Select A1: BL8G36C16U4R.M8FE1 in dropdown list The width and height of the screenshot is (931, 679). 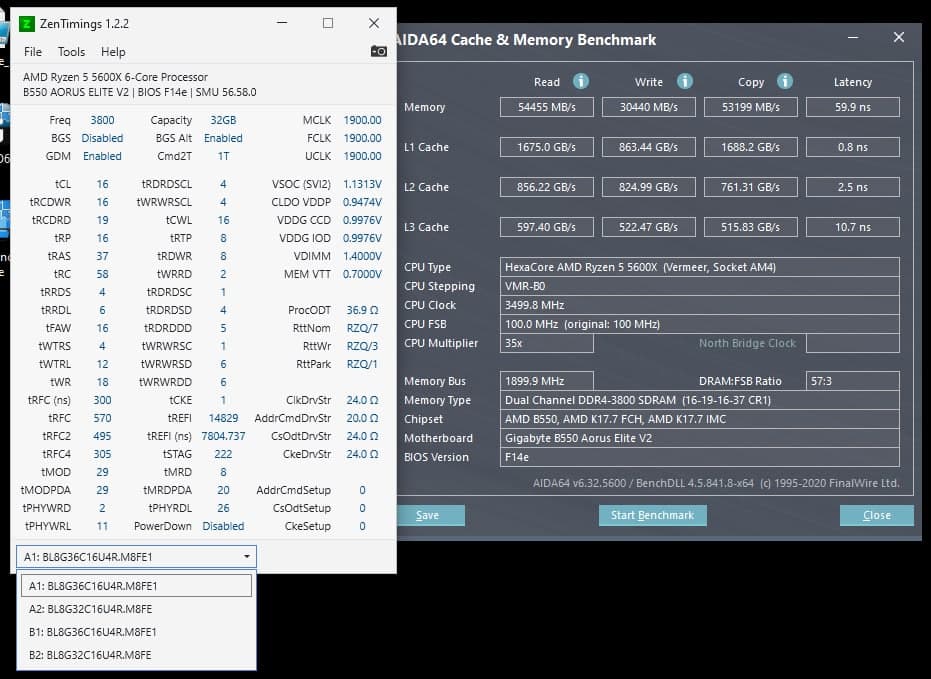[137, 586]
